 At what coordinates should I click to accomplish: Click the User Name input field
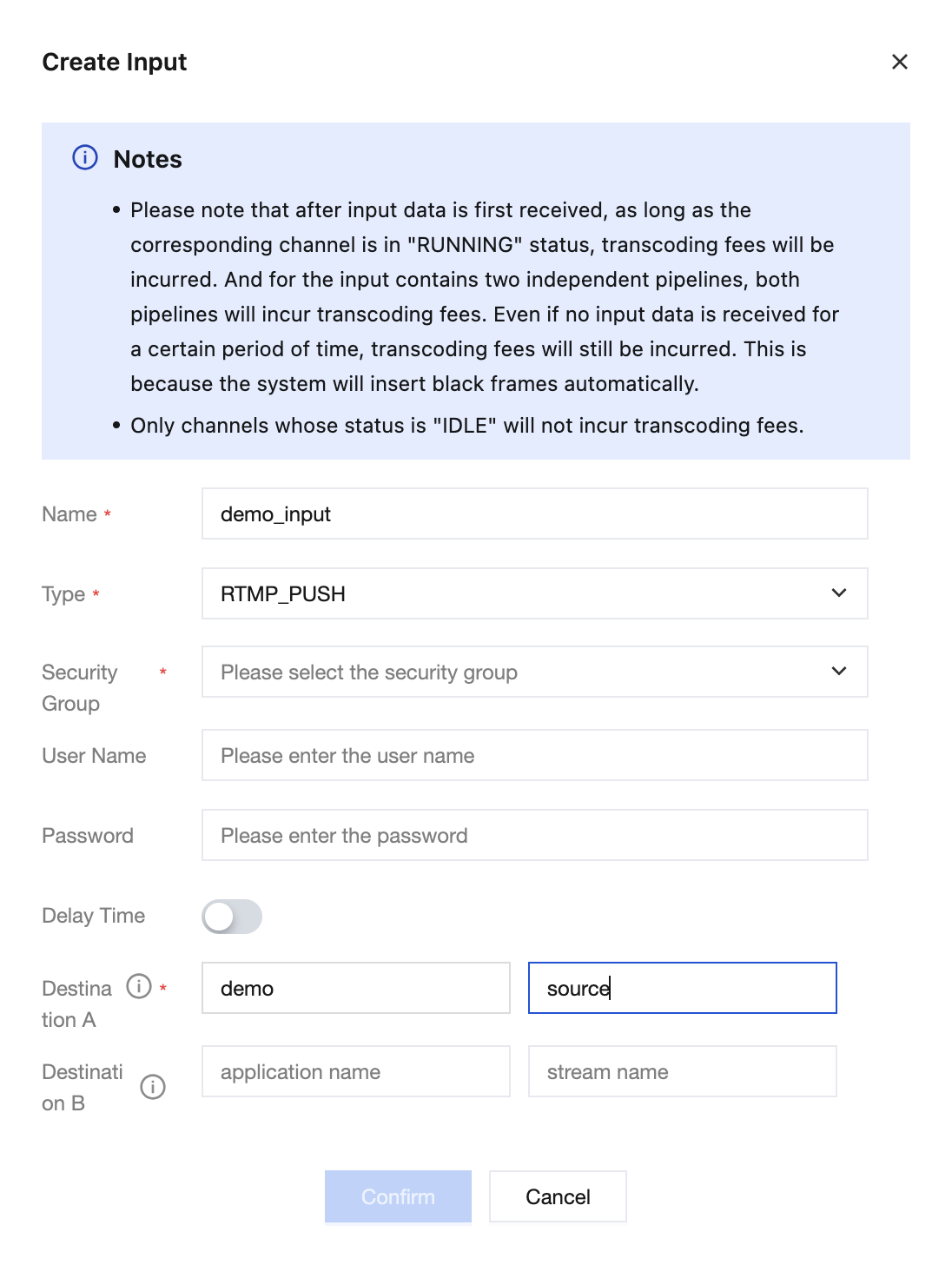click(x=535, y=755)
